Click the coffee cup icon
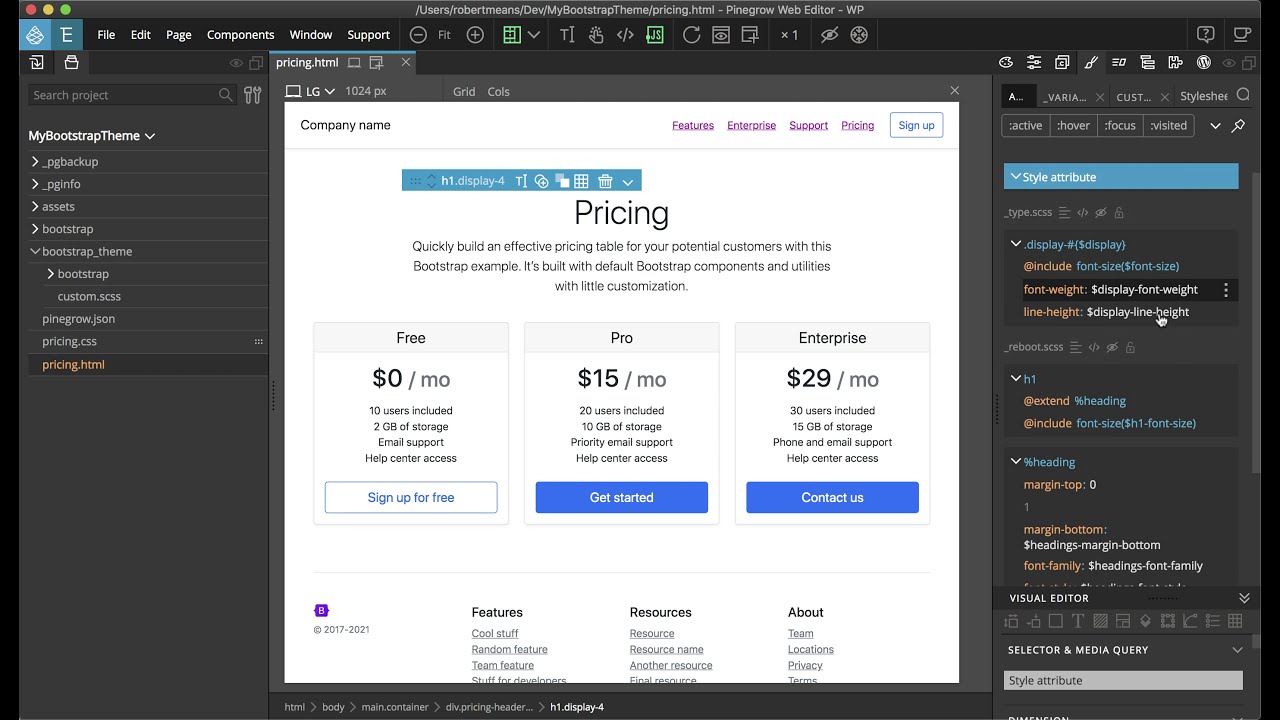The image size is (1280, 720). tap(1242, 34)
